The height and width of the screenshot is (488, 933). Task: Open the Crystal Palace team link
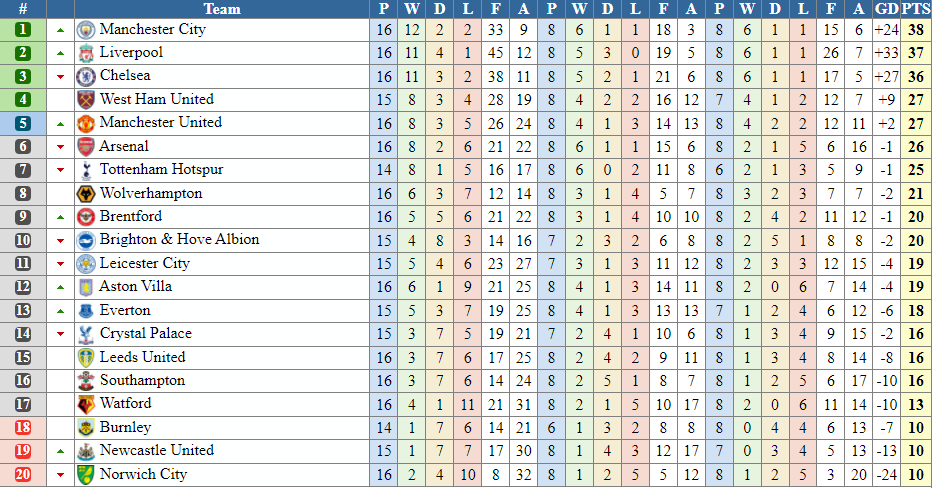146,333
